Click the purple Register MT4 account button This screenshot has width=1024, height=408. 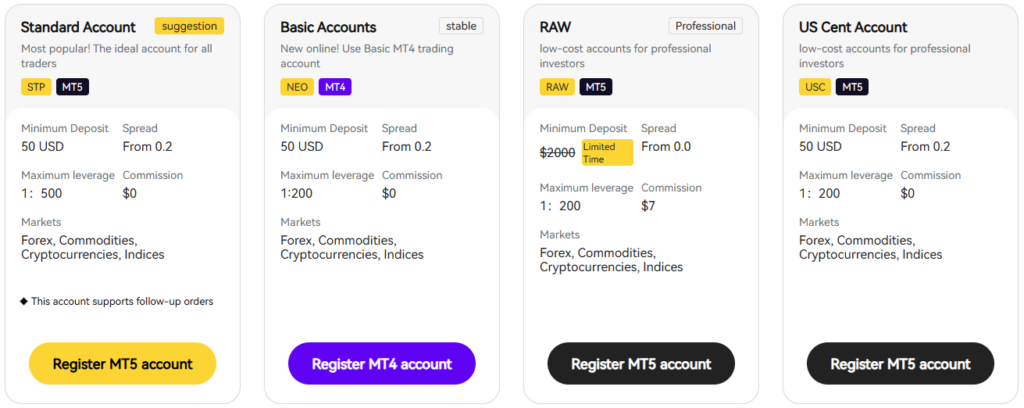381,364
